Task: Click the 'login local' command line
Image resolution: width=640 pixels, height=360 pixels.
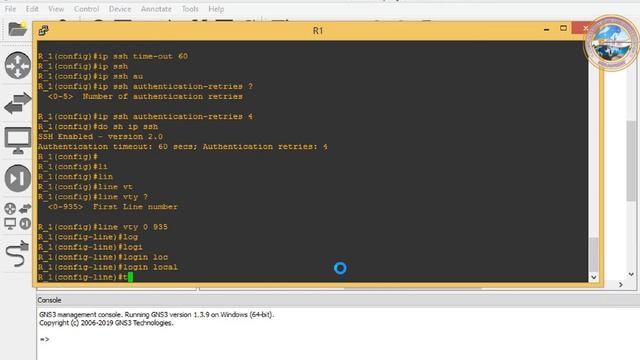Action: [x=108, y=267]
